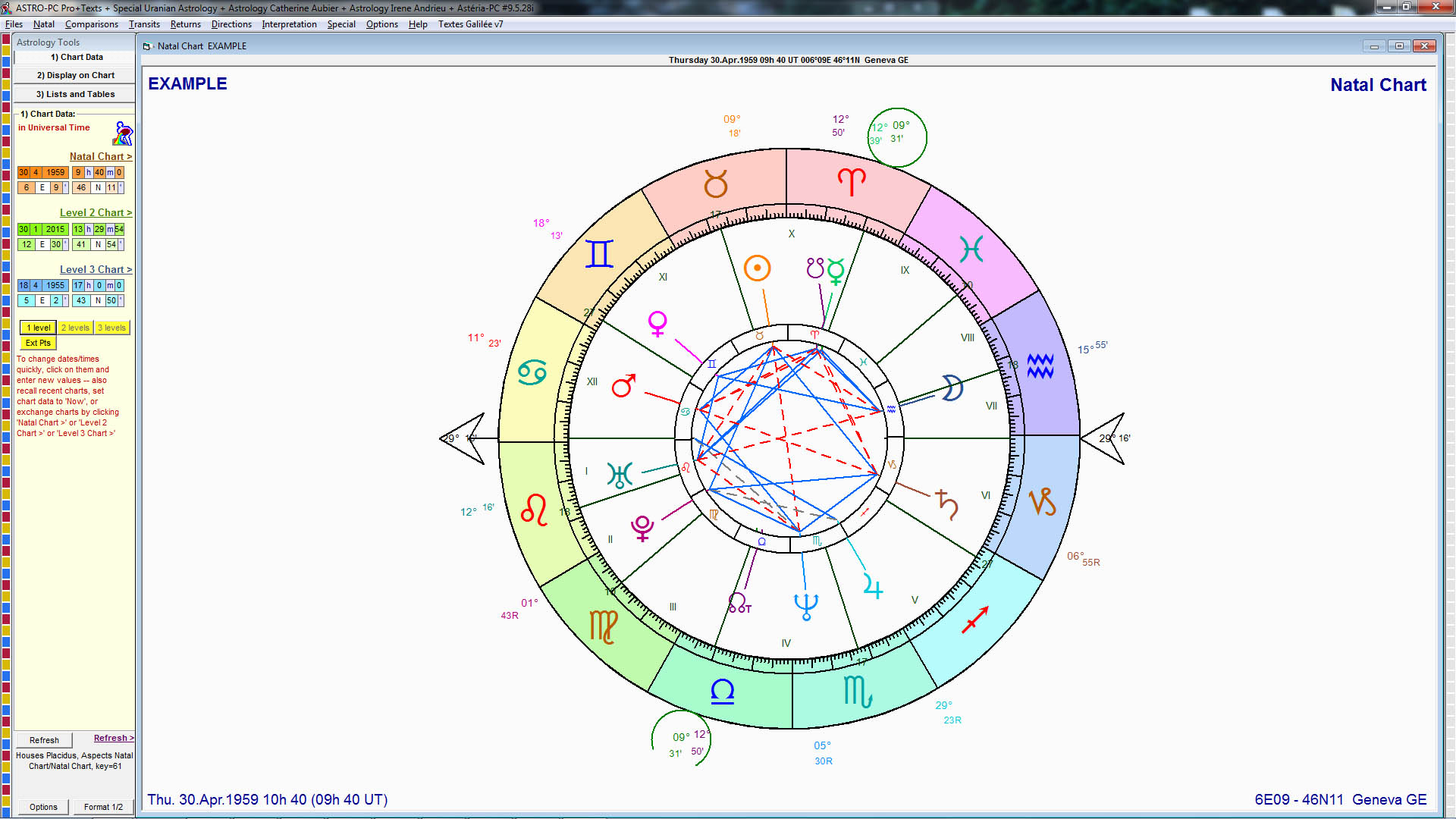Click the Format 1/2 button
1456x819 pixels.
(x=103, y=807)
